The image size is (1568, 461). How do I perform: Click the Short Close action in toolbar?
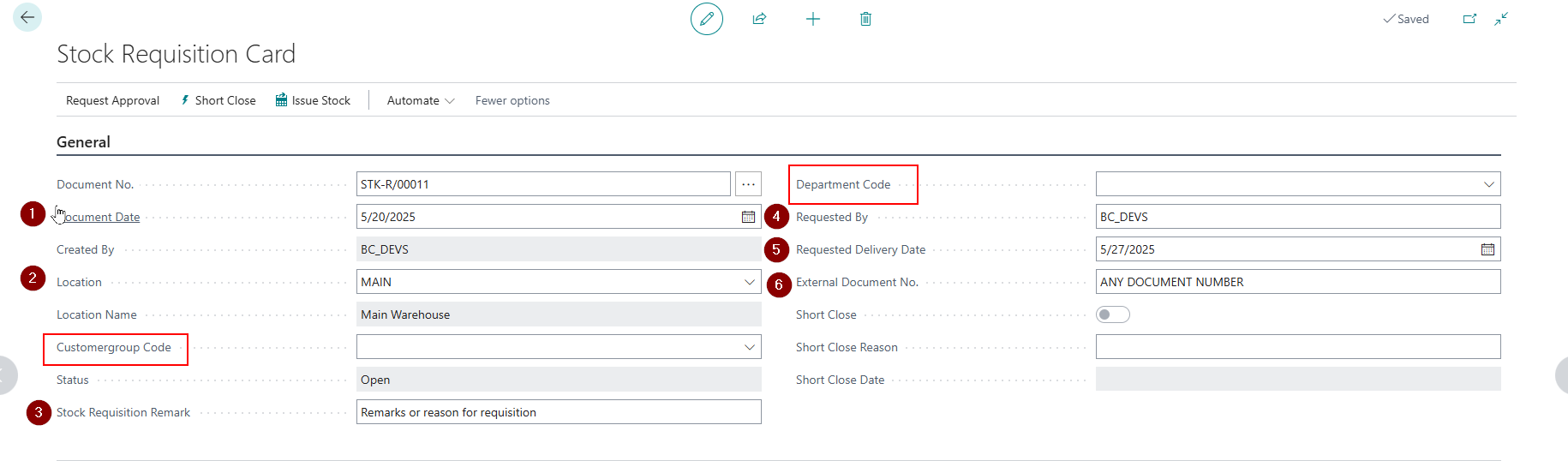coord(218,100)
